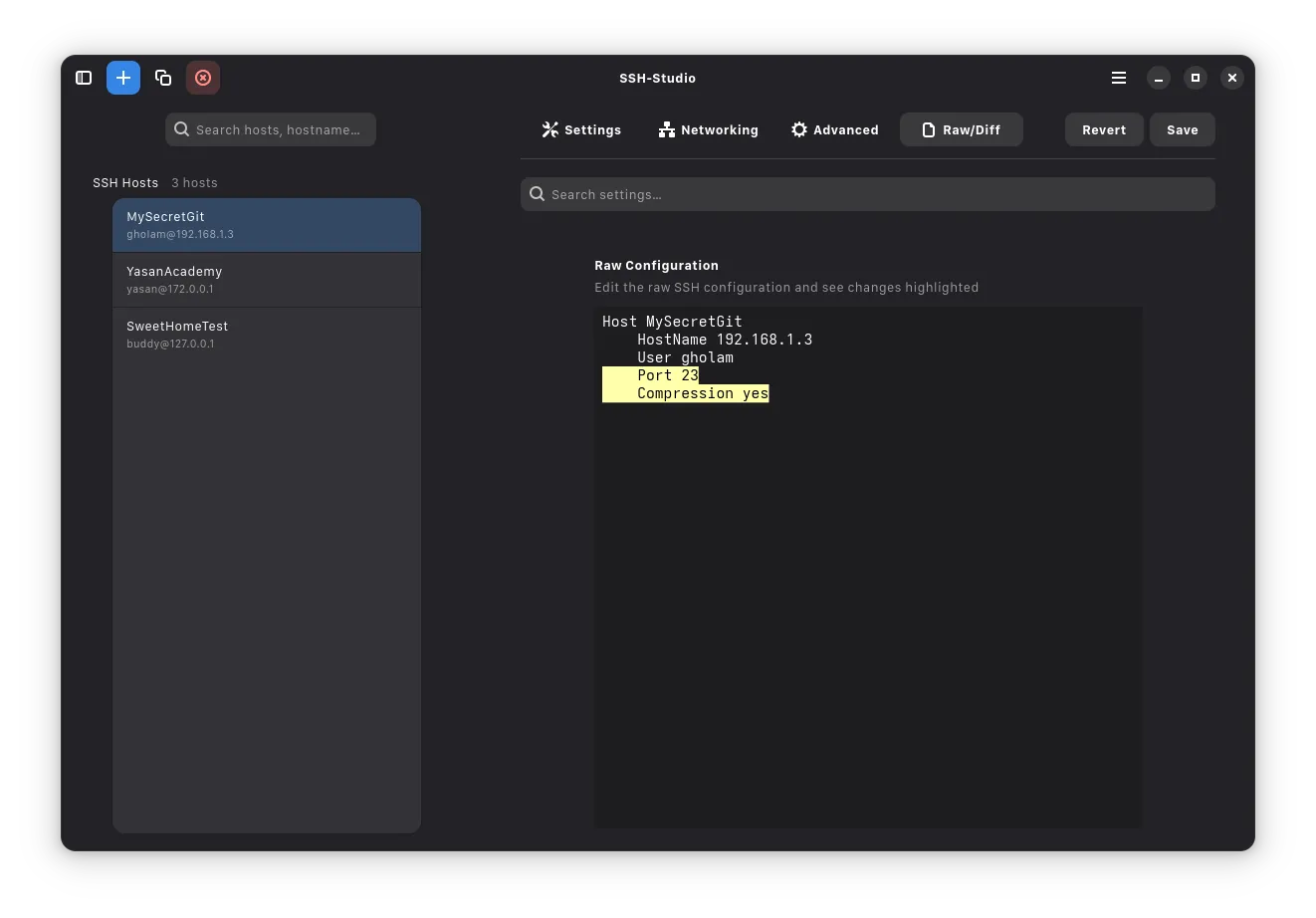1316x918 pixels.
Task: Go to the Advanced tab
Action: point(834,130)
